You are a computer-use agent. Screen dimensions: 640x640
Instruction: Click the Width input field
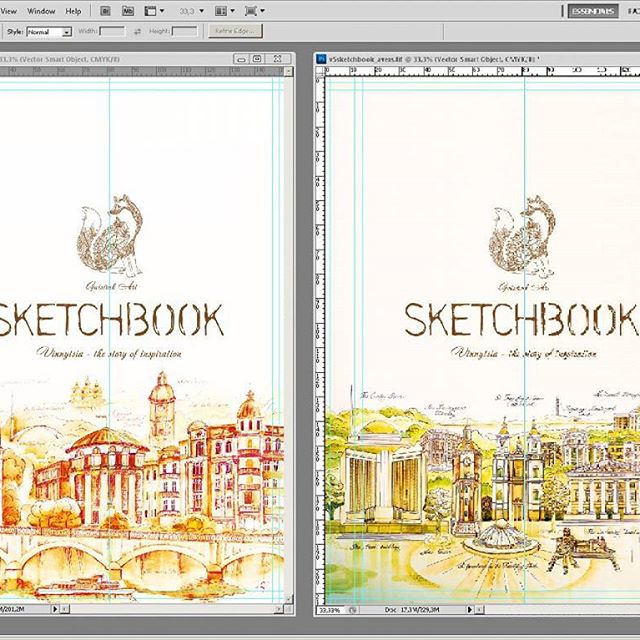(x=112, y=31)
